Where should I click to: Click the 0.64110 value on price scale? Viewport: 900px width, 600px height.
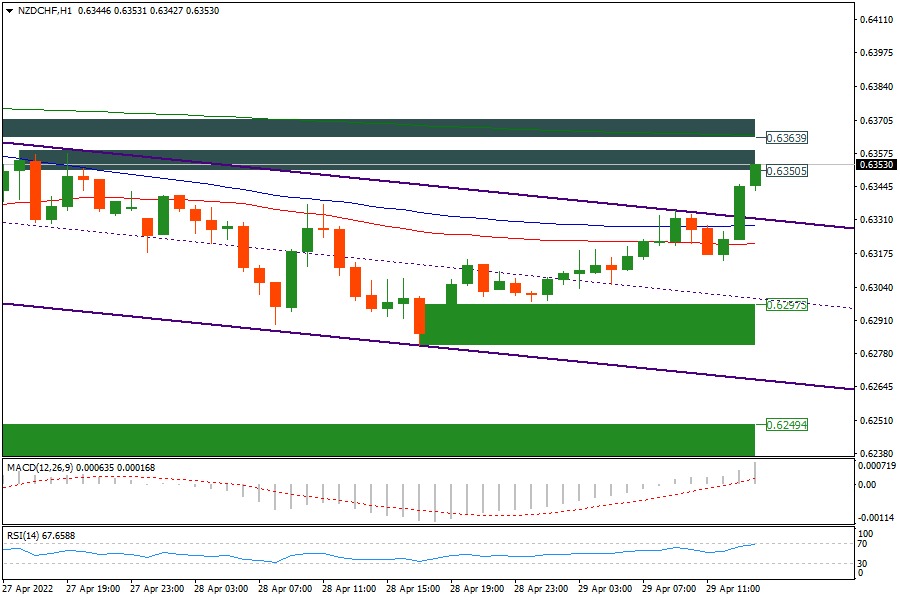tap(876, 19)
